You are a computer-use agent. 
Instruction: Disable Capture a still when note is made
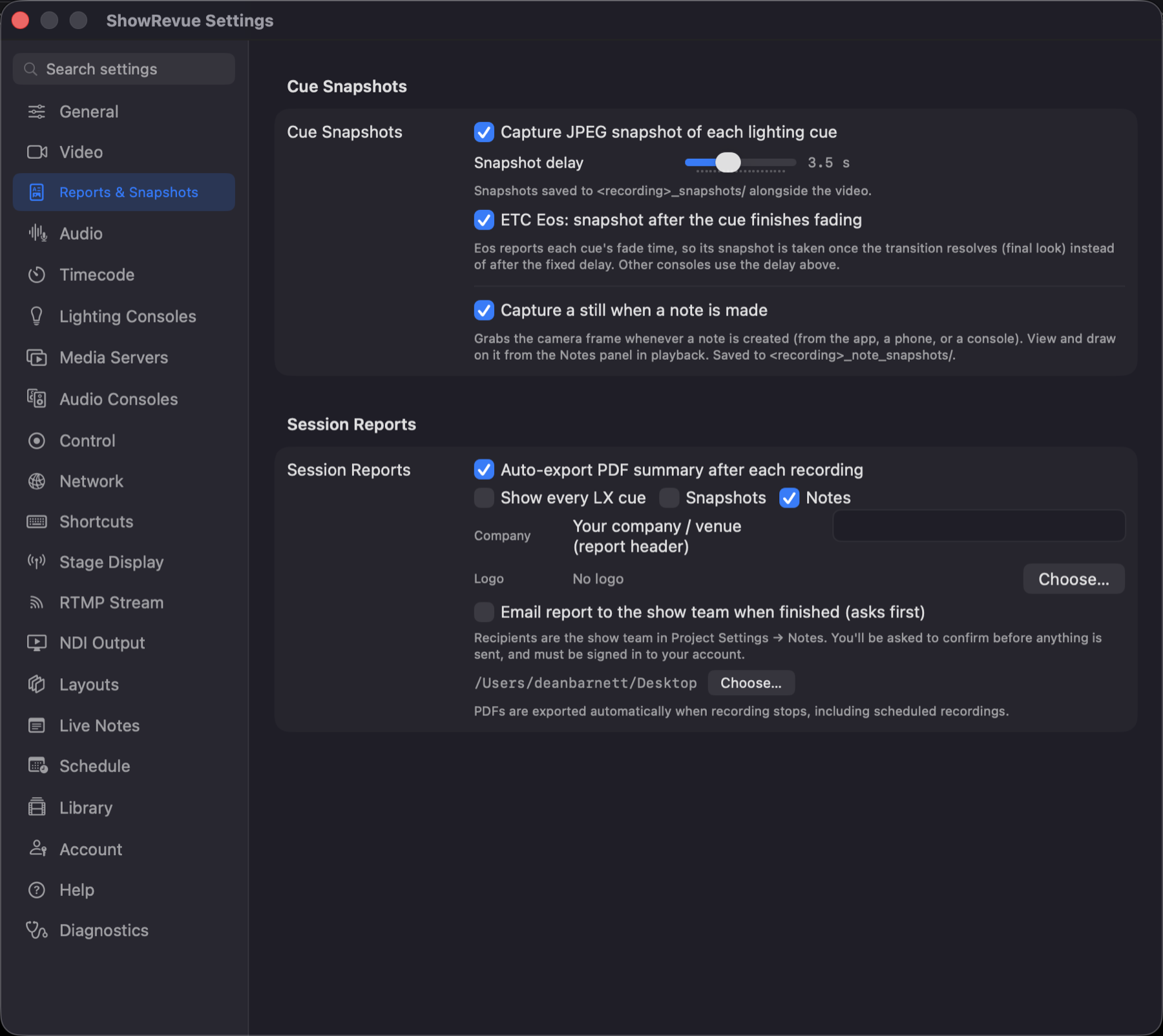pos(484,310)
